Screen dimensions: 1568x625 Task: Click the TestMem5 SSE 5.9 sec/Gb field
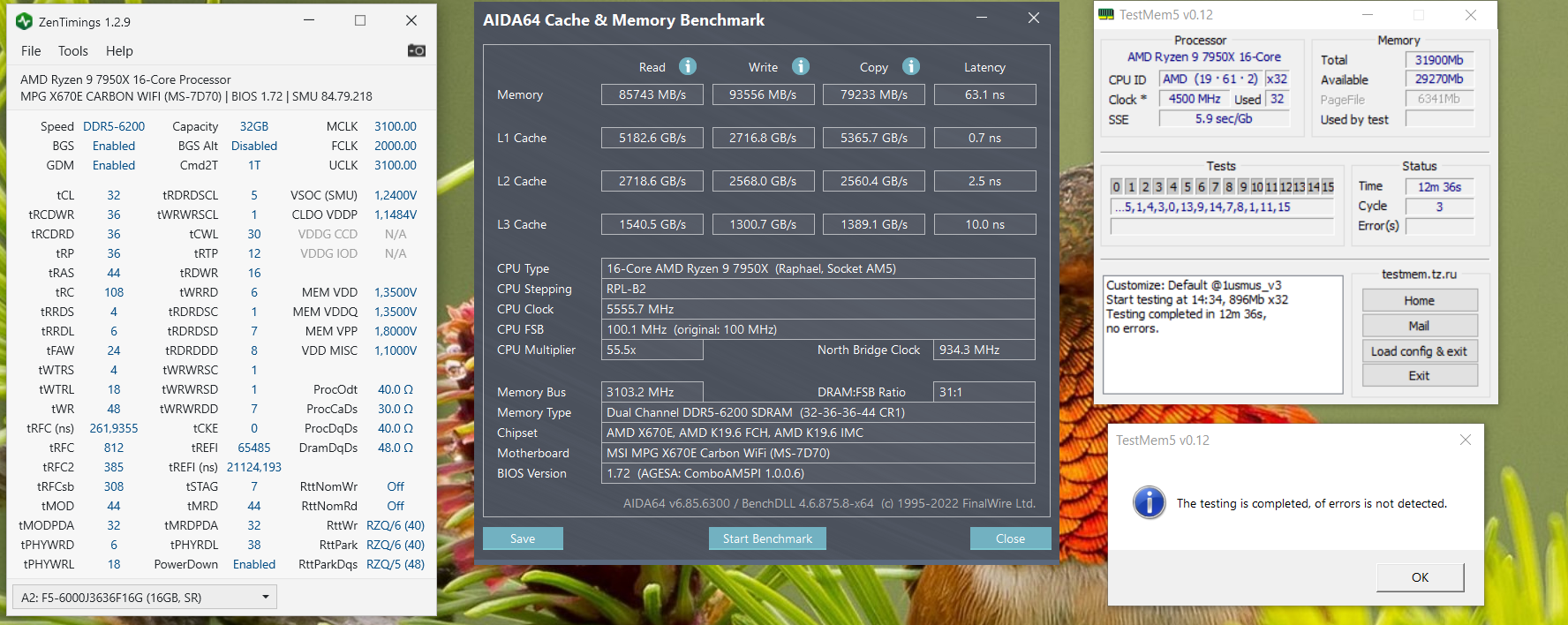1224,118
